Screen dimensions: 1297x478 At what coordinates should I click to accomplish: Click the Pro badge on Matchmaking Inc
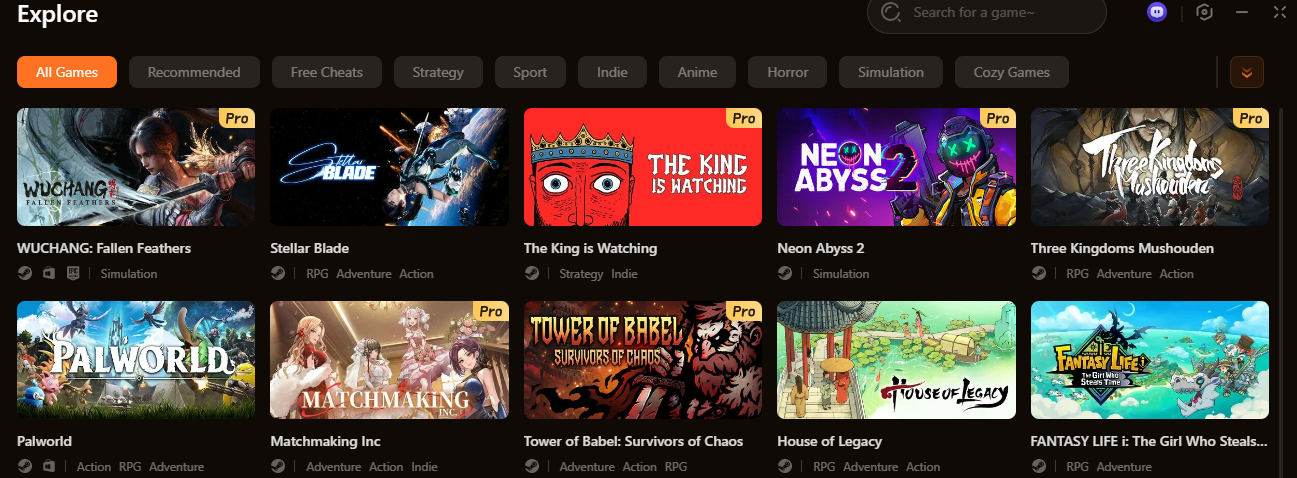[x=490, y=311]
